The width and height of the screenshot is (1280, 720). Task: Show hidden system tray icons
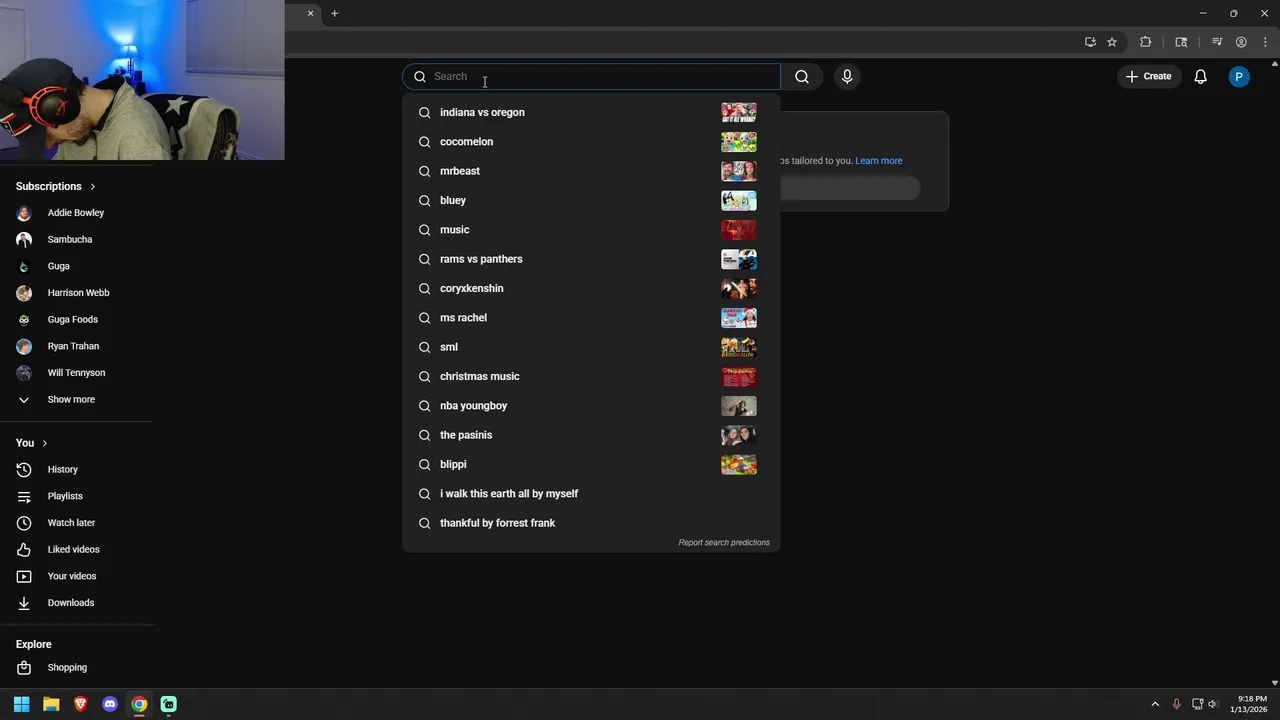click(1155, 704)
